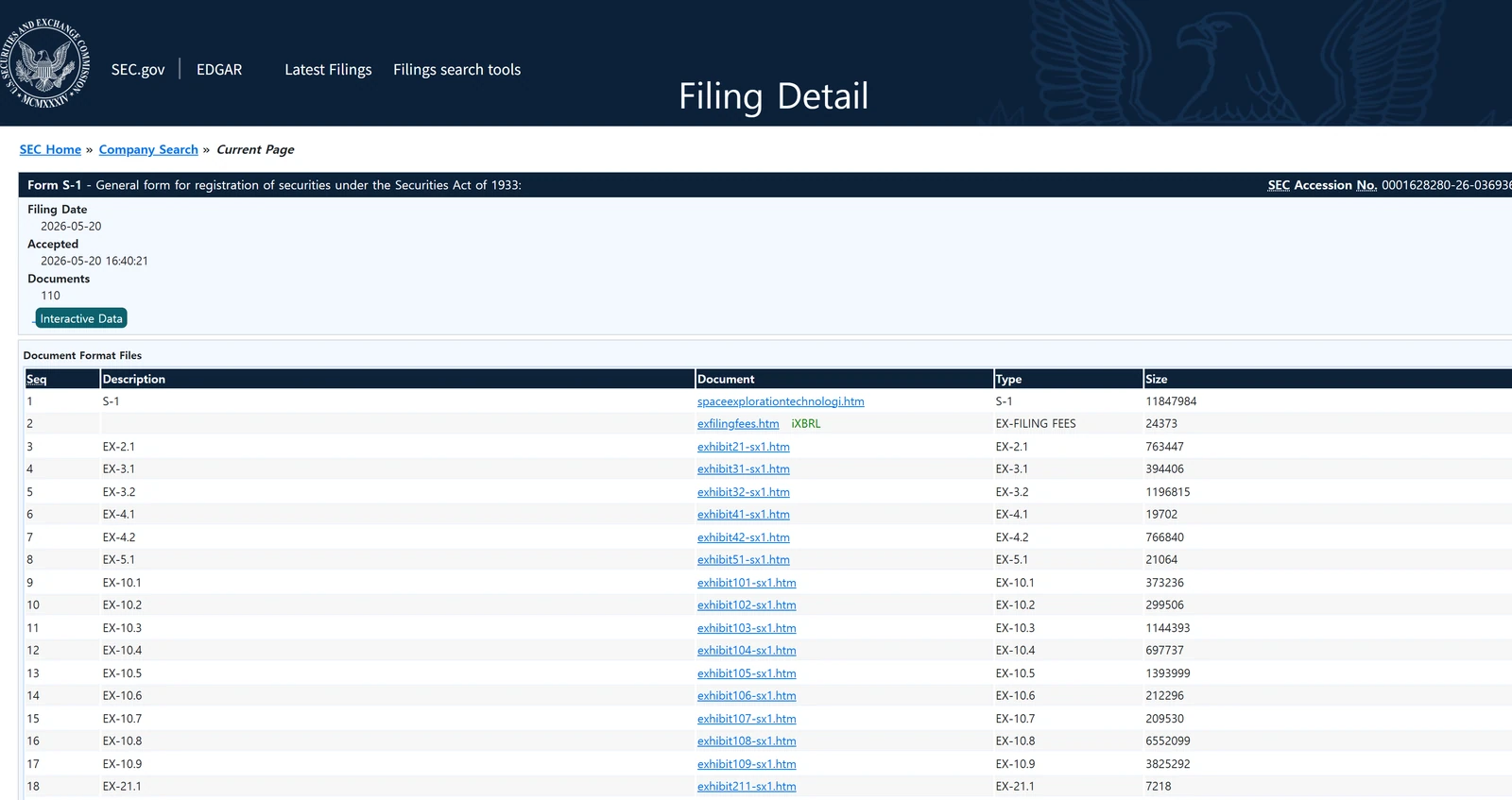Open Filings search tools menu
This screenshot has height=800, width=1512.
coord(456,70)
